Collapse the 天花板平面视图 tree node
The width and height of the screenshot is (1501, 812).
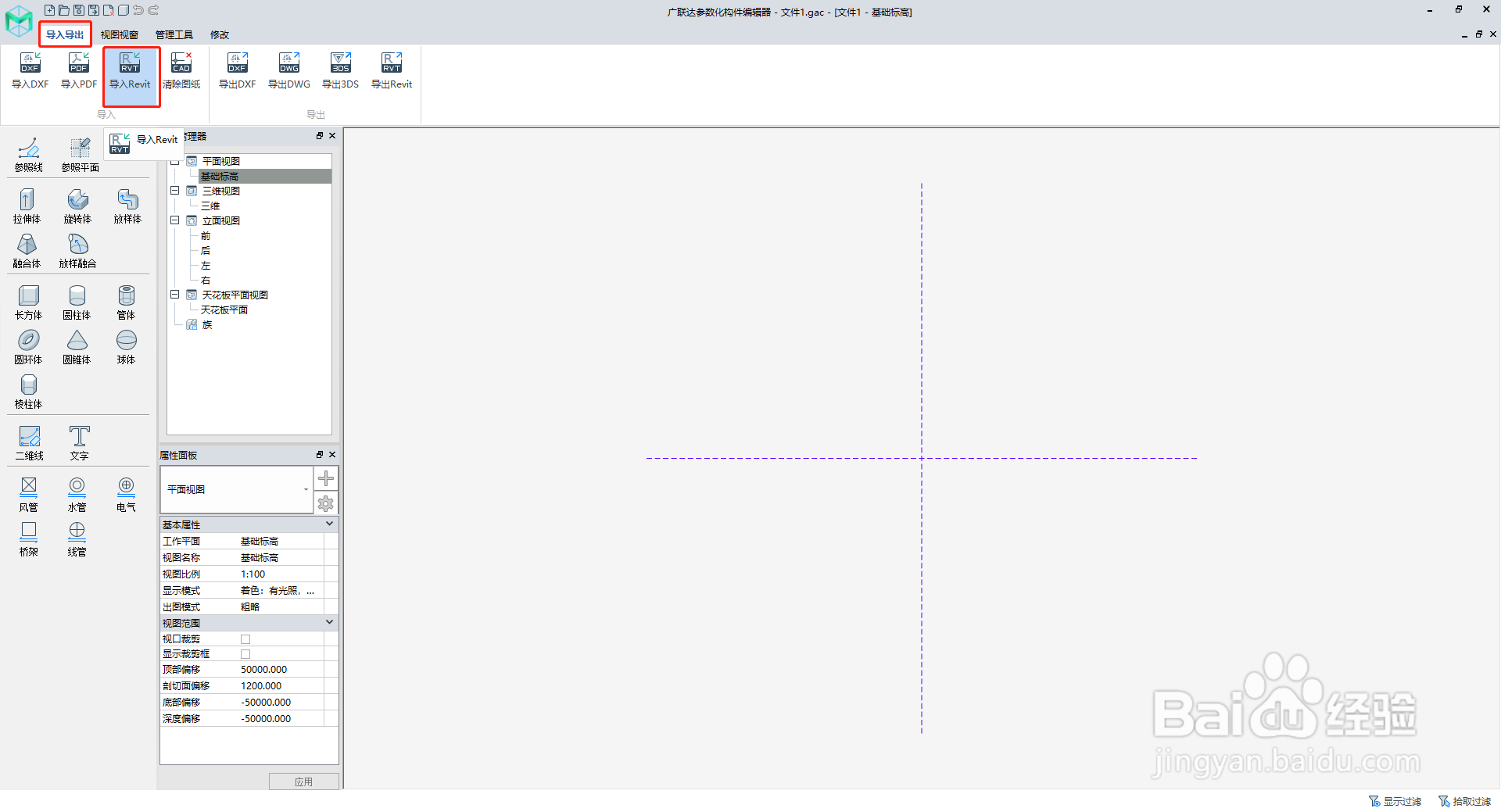[x=175, y=295]
